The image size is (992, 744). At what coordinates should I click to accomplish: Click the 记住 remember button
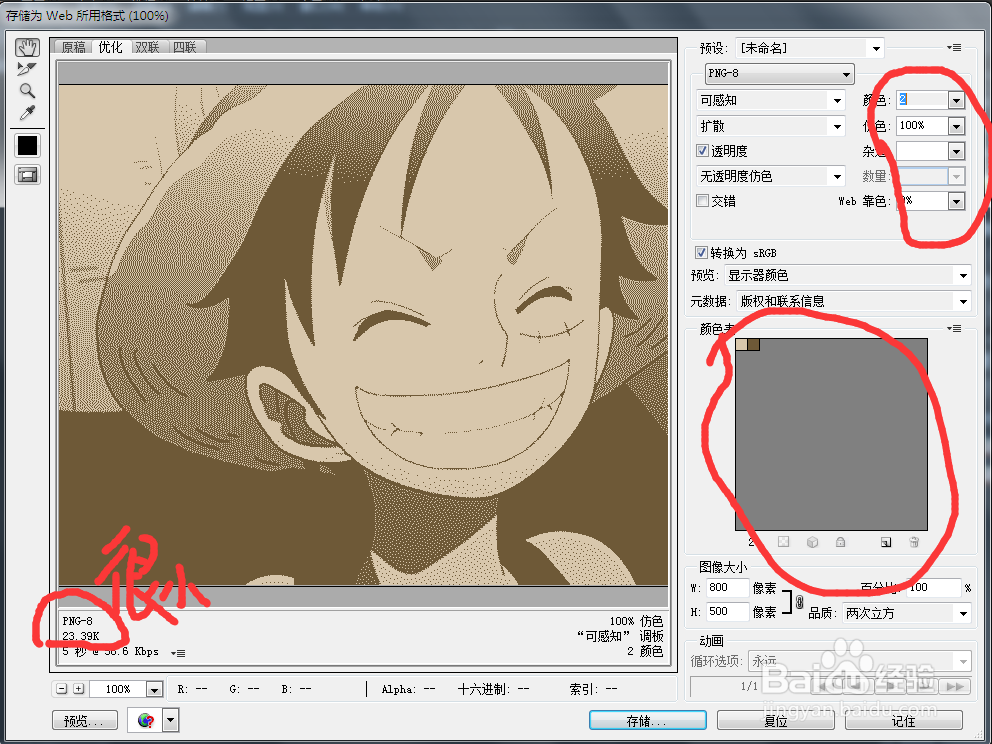903,721
